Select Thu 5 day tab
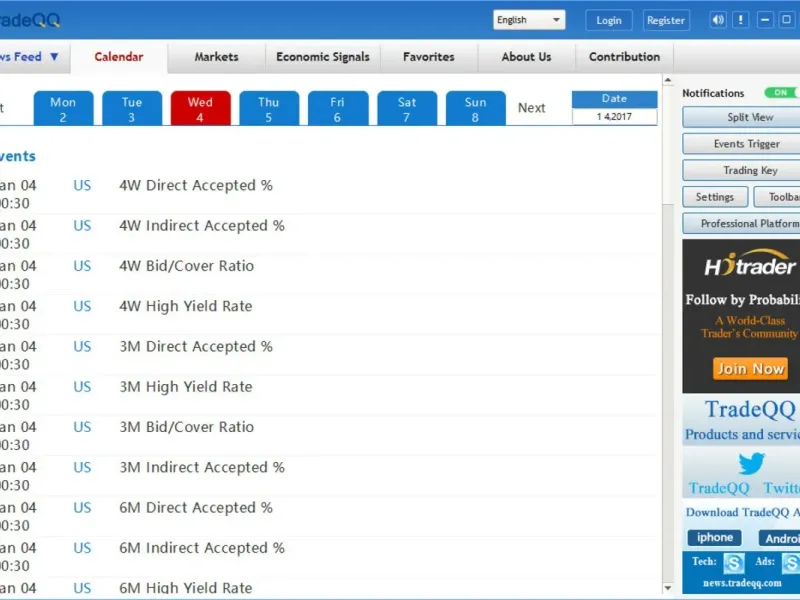 coord(269,109)
